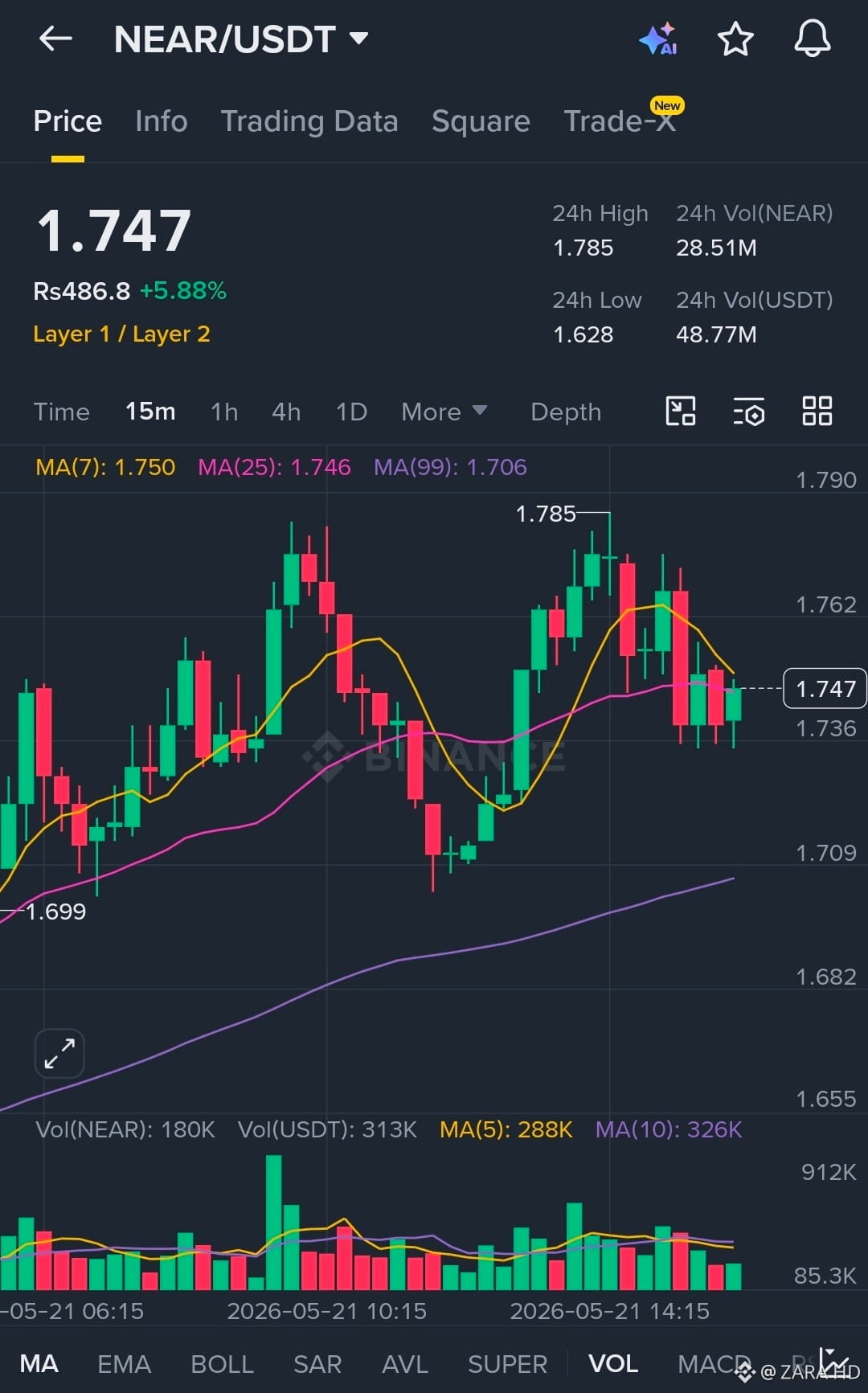Image resolution: width=868 pixels, height=1393 pixels.
Task: Open the Trade-X tab
Action: coord(620,121)
